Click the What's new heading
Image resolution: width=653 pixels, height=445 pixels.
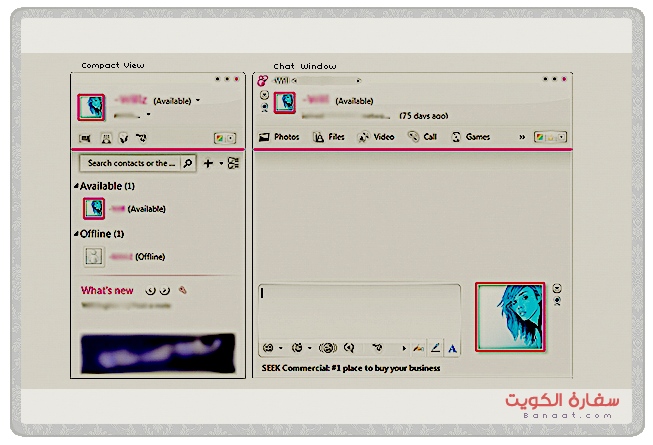coord(107,291)
